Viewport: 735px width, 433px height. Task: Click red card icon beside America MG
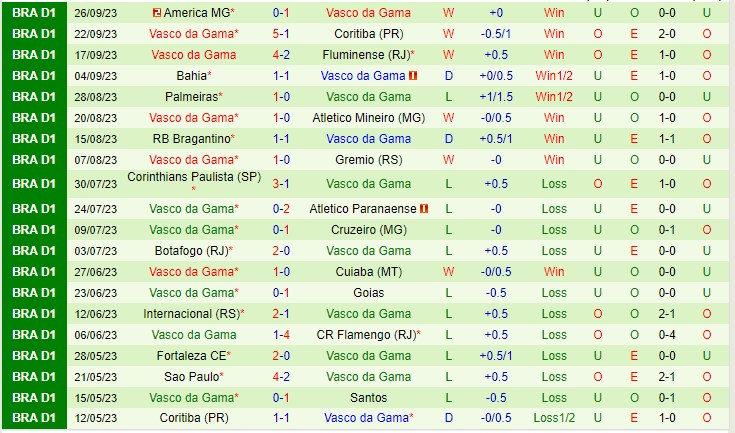157,13
